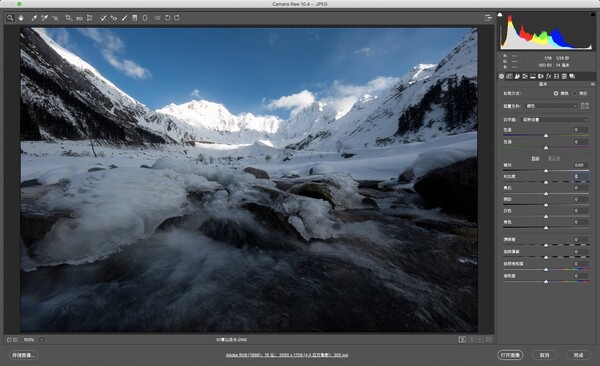Click the Clarity slider handle
Screen dimensions: 600x366
546,245
